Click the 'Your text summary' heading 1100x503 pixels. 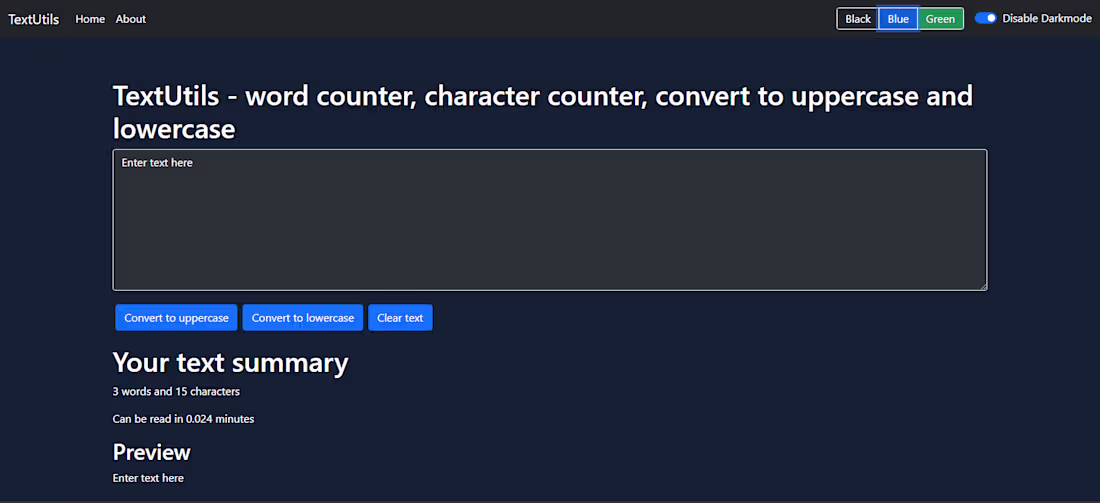[230, 363]
